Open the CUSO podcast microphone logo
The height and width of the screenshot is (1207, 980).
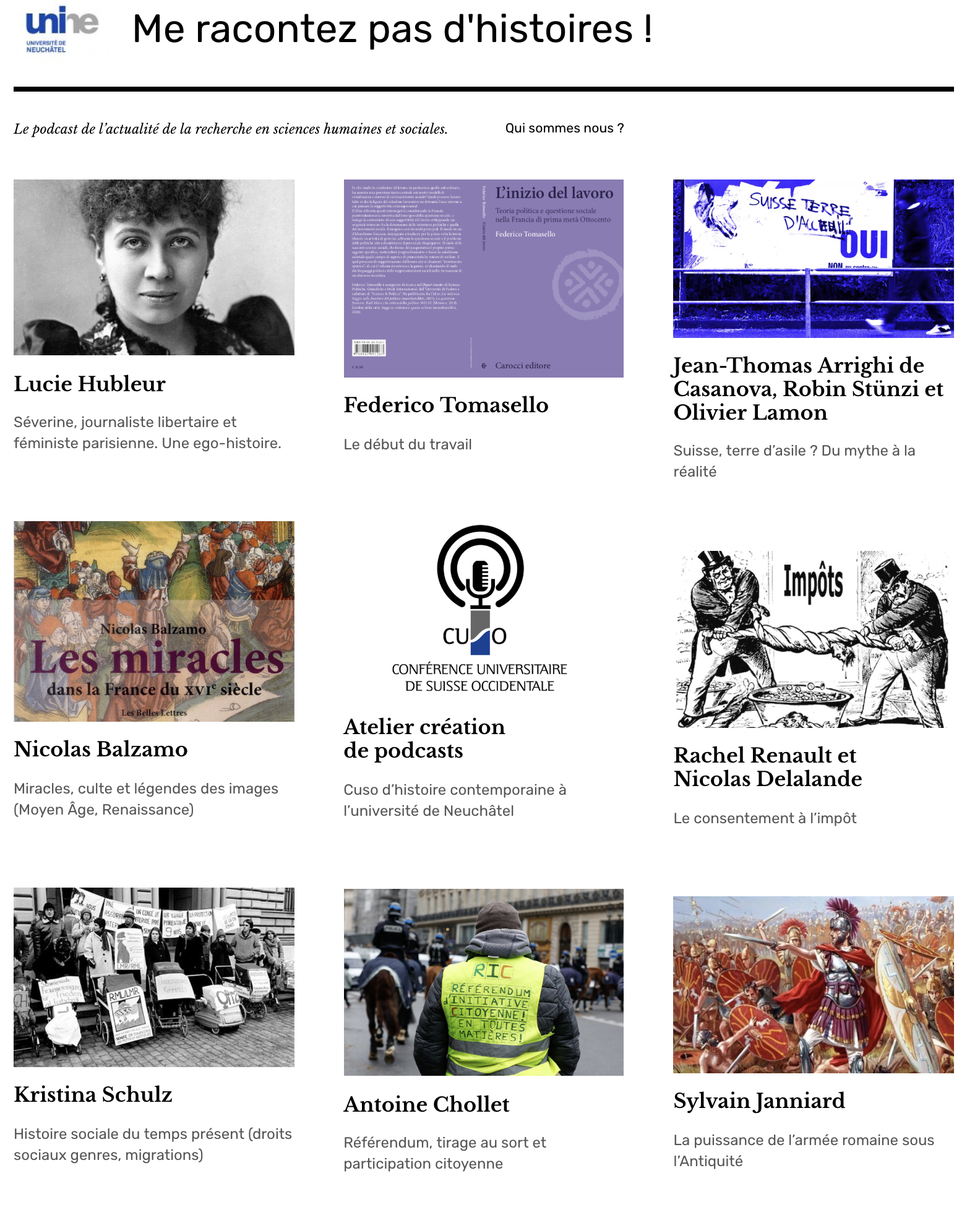480,610
